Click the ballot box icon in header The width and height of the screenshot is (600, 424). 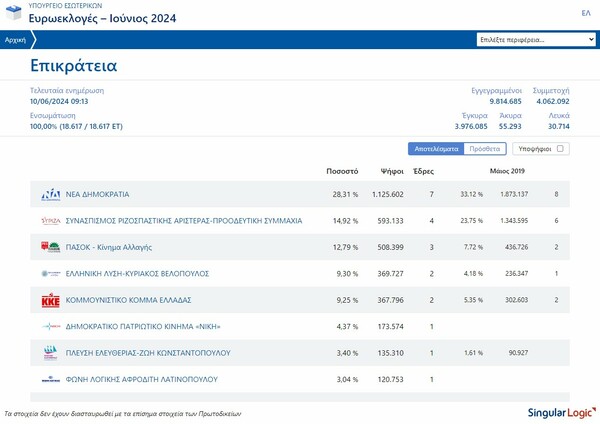coord(14,13)
